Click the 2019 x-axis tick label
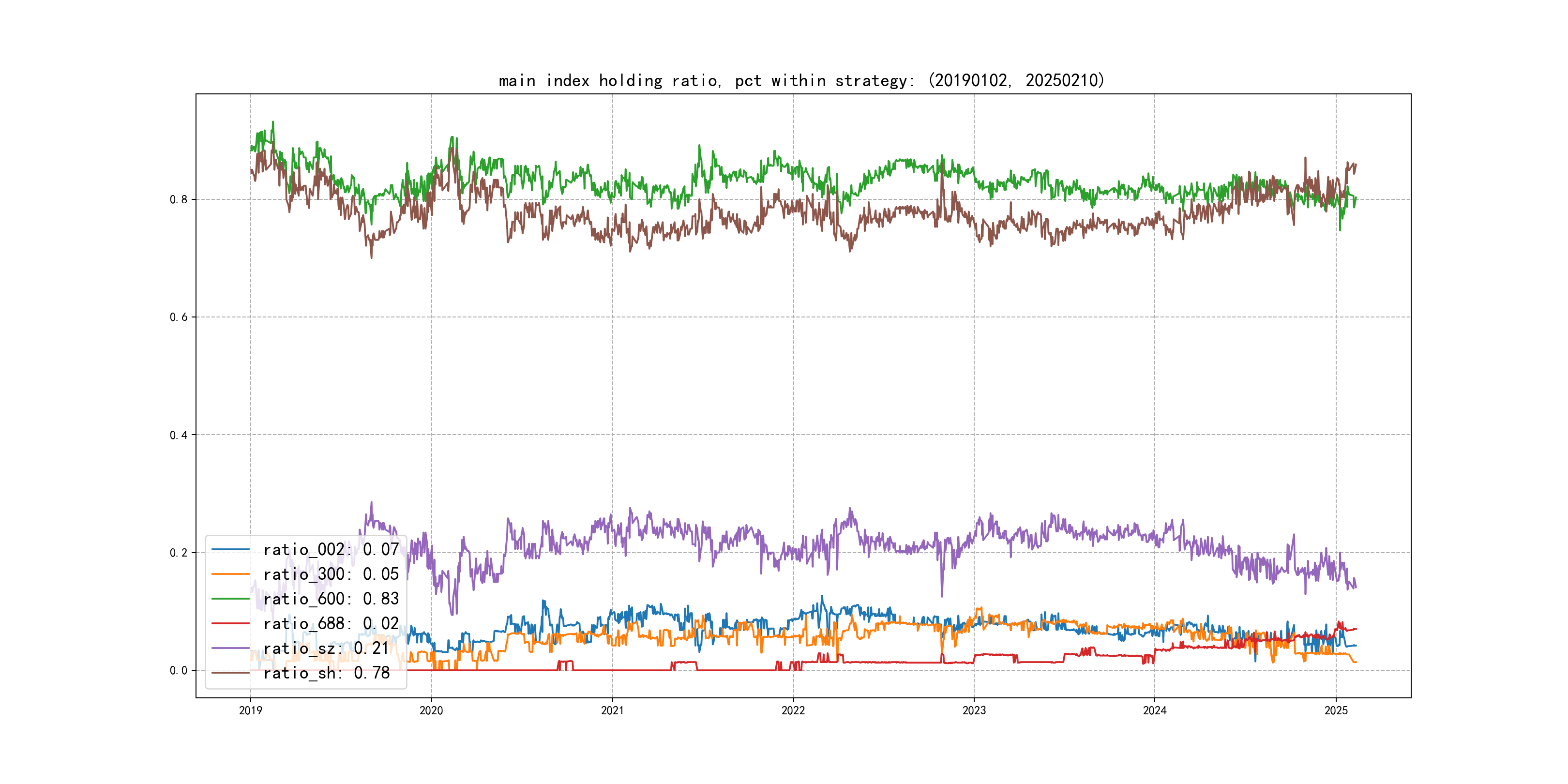The image size is (1568, 784). 250,710
